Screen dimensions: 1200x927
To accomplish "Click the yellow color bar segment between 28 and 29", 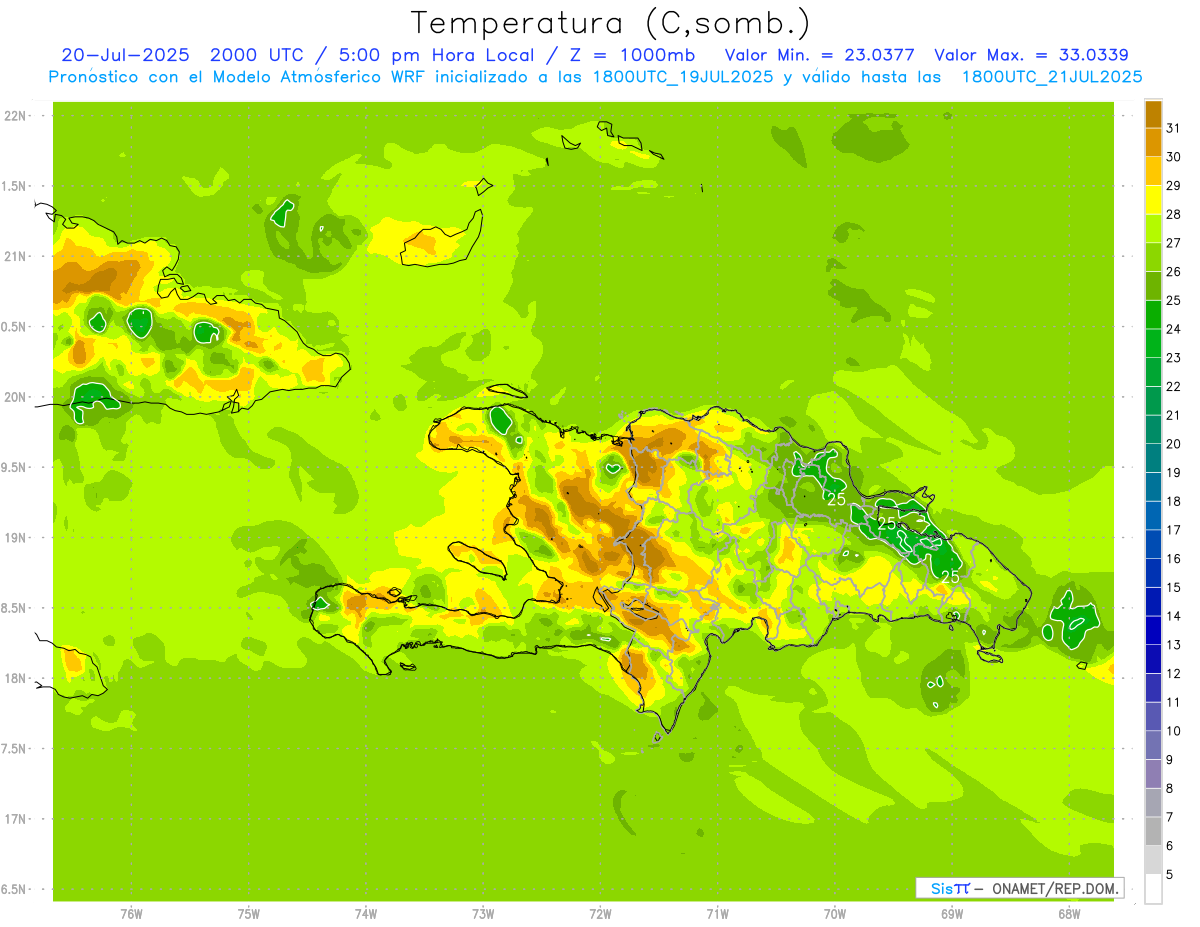I will 1153,200.
